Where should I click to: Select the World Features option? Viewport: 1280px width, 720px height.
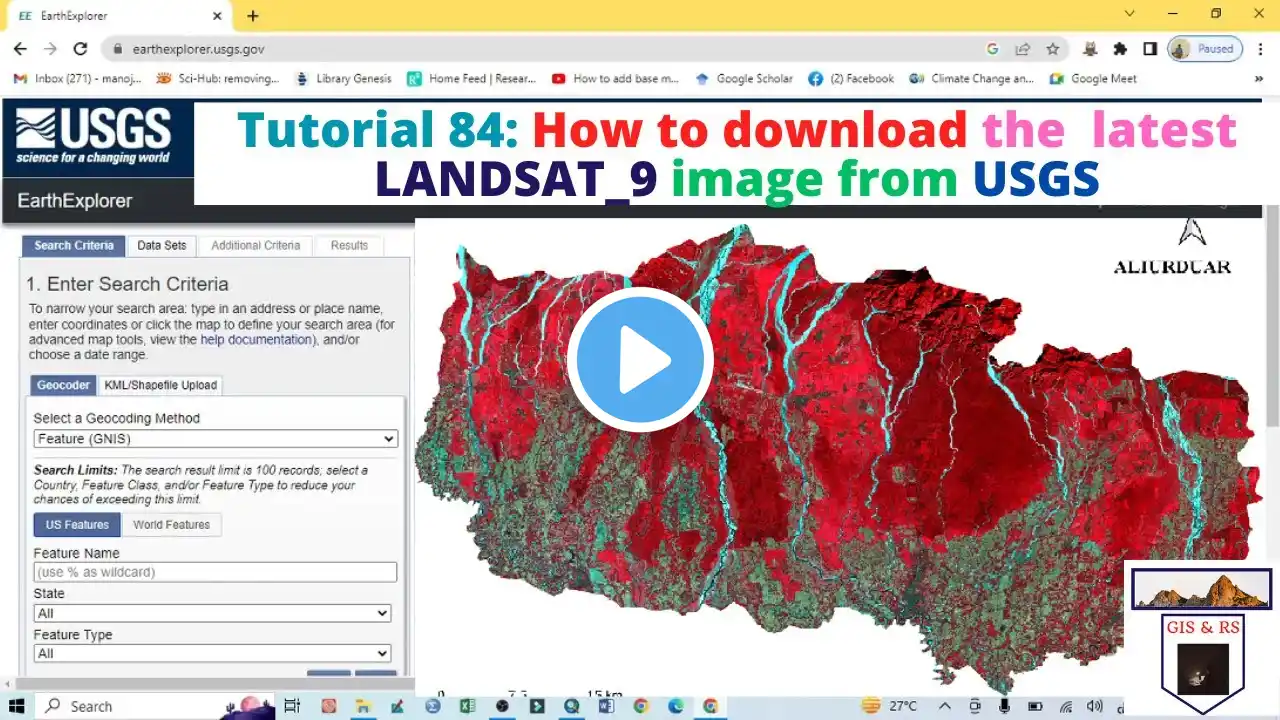tap(171, 525)
